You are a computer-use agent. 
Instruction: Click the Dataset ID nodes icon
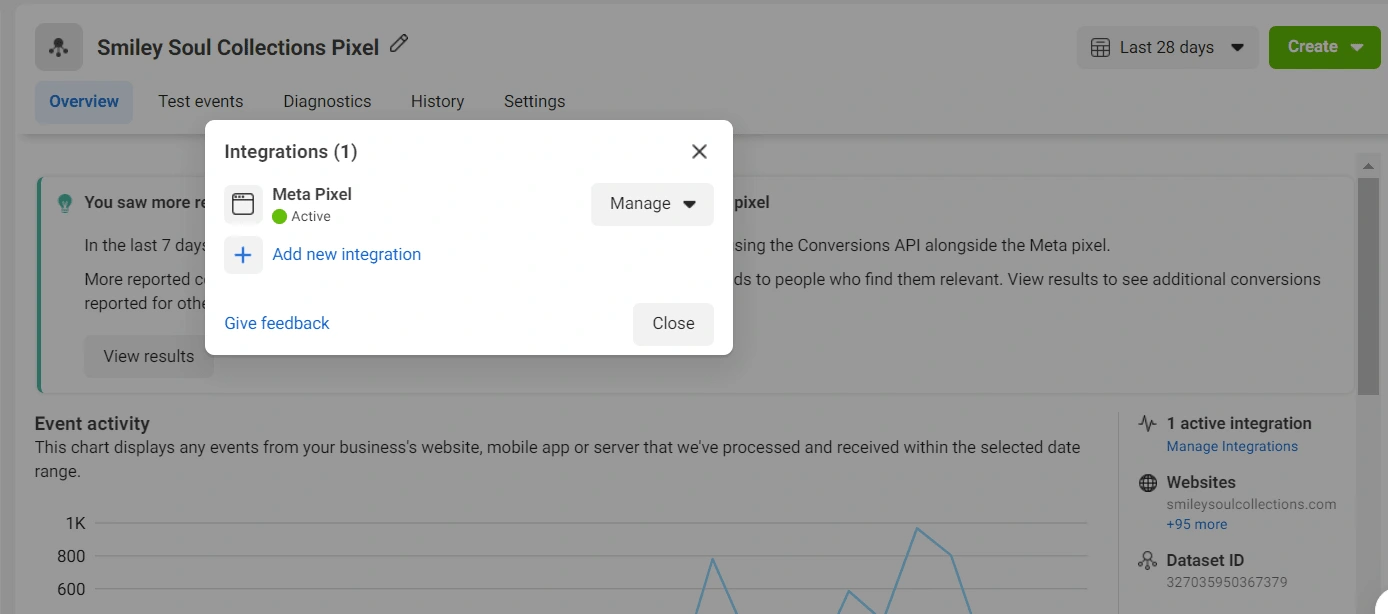(1148, 561)
